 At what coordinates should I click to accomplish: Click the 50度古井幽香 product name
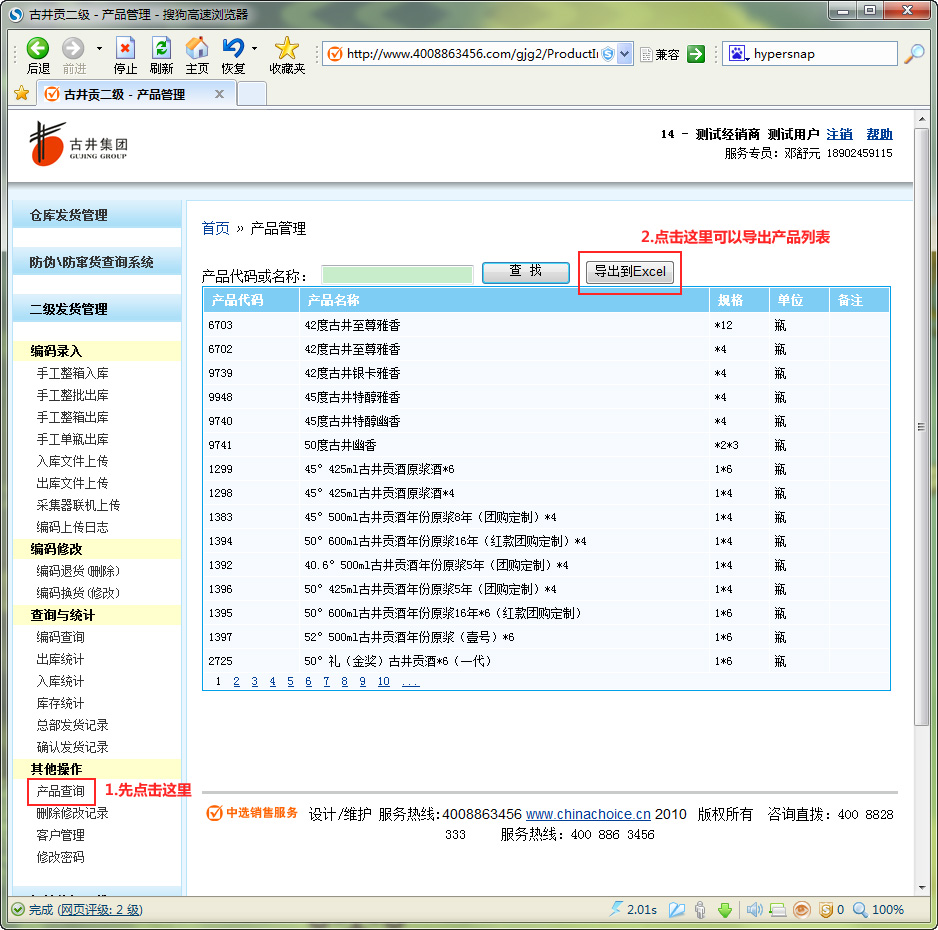pos(340,445)
